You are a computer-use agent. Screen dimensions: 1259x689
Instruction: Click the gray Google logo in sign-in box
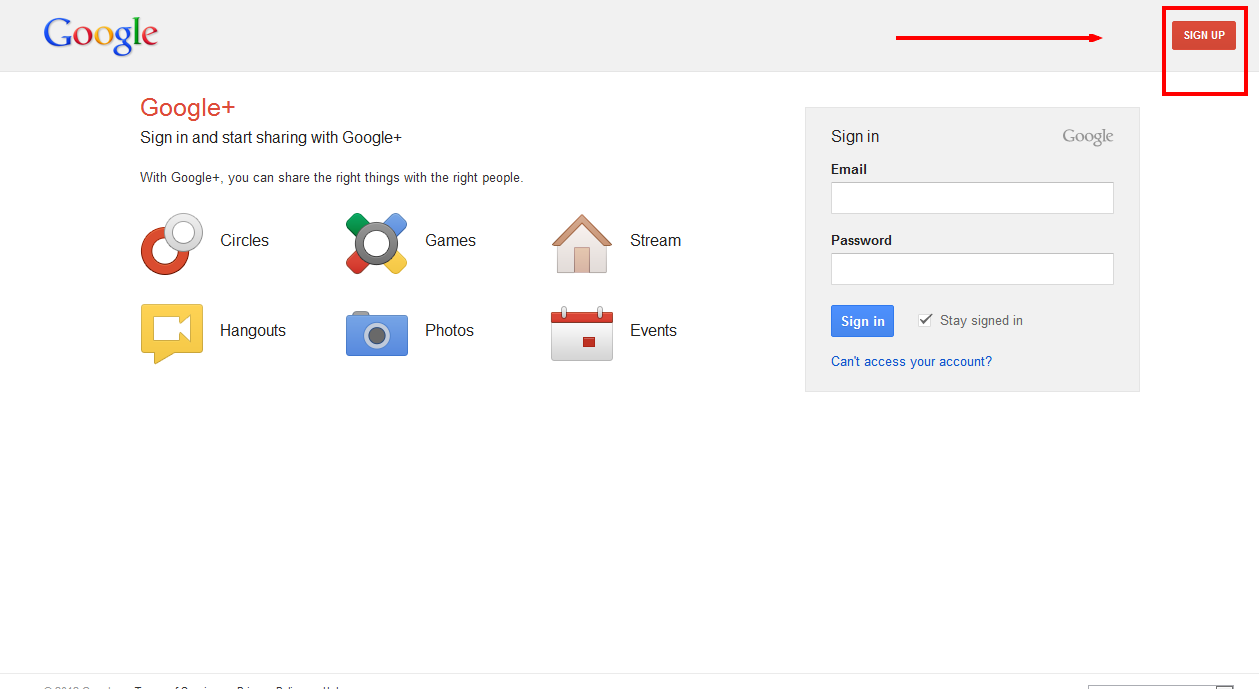[x=1088, y=137]
